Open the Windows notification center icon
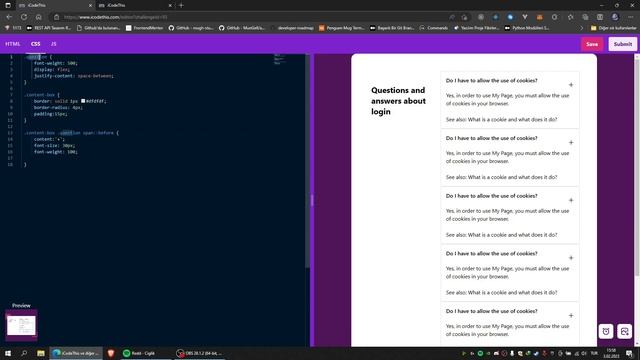This screenshot has height=360, width=640. [x=629, y=353]
